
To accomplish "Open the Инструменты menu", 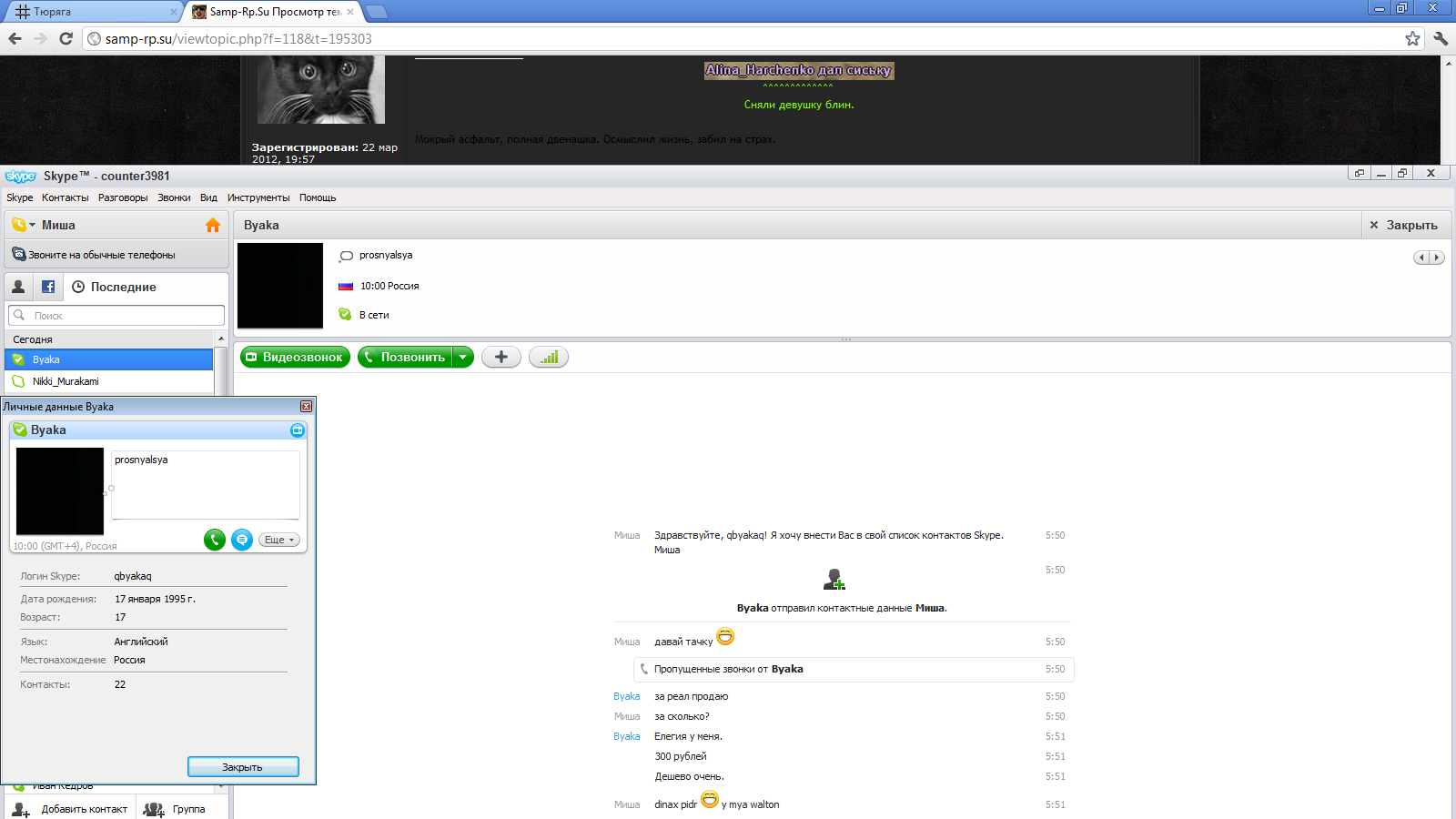I will click(258, 197).
